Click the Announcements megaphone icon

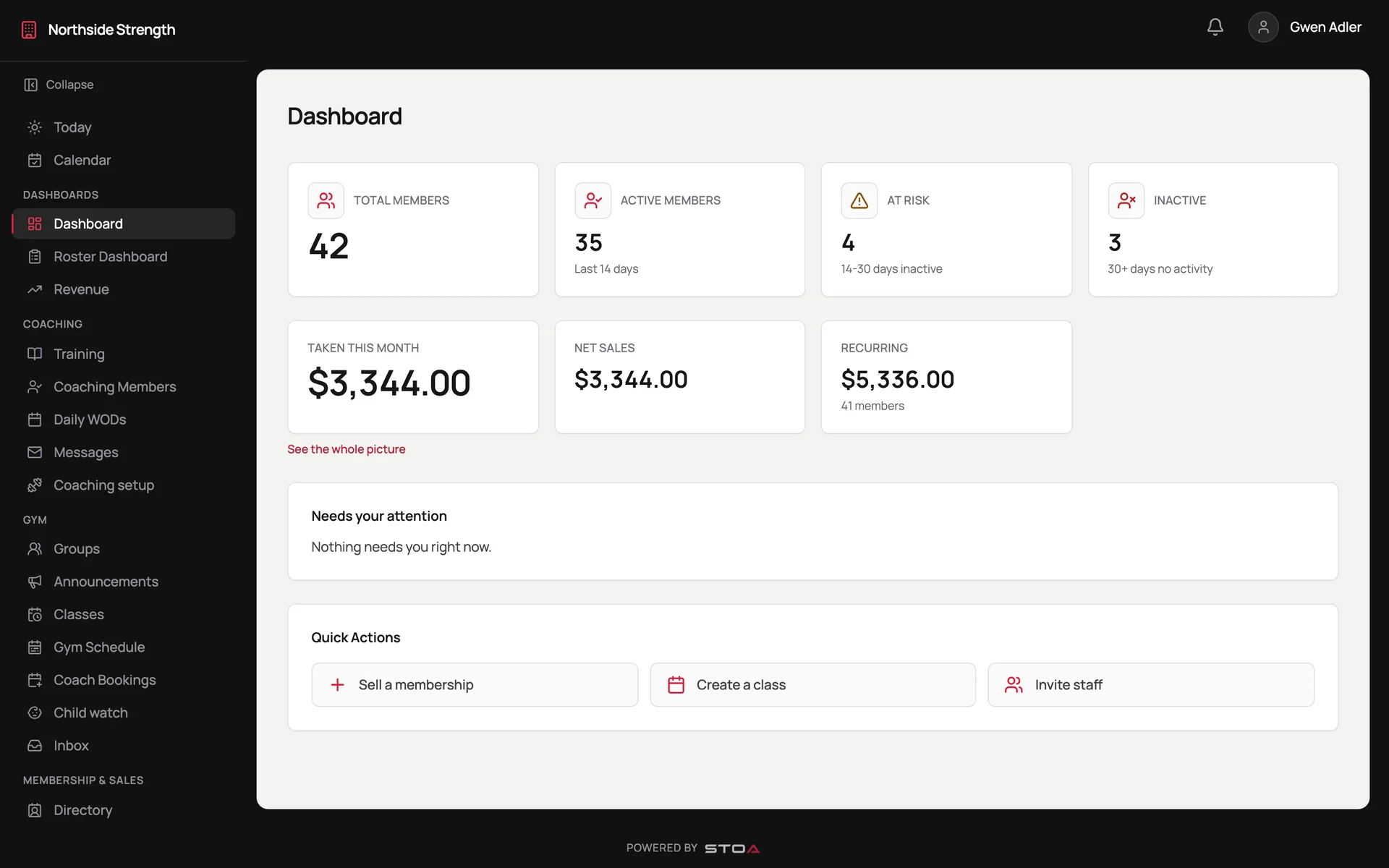[35, 582]
